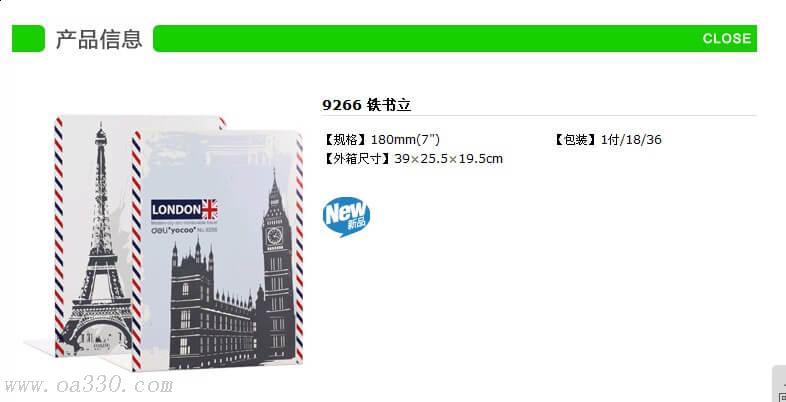Click the blue New 新品 badge icon

point(346,217)
